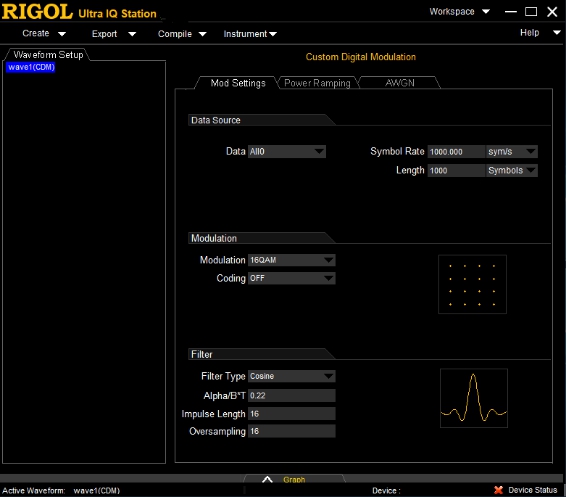Open the Compile menu
The width and height of the screenshot is (567, 497).
[x=182, y=34]
